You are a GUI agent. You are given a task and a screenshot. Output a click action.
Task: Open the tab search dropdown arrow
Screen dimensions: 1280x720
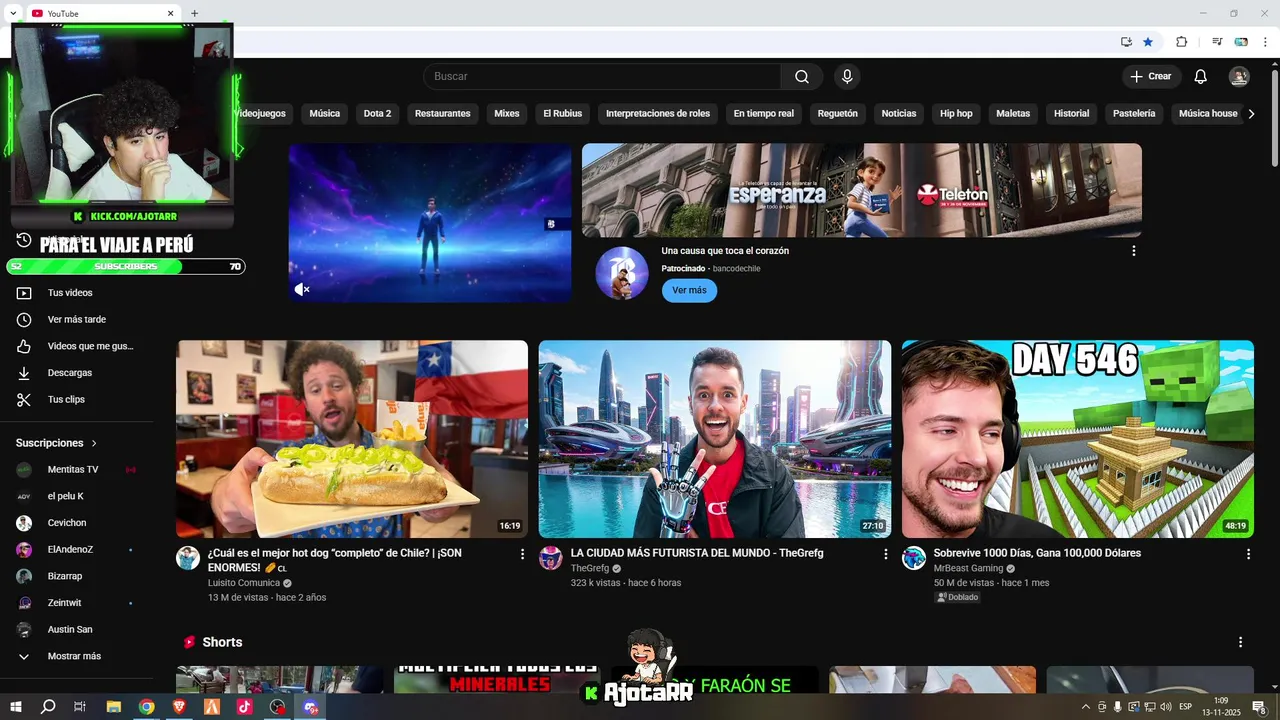(x=13, y=14)
